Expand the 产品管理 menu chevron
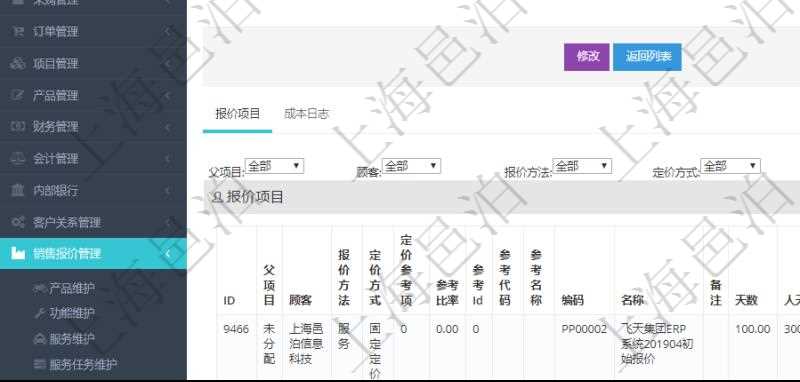The height and width of the screenshot is (382, 800). click(167, 95)
